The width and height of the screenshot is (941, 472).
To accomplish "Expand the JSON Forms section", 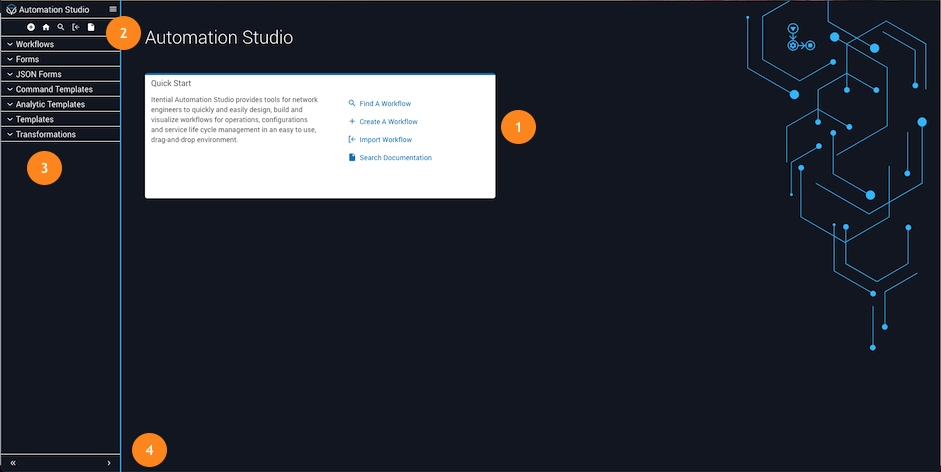I will point(61,74).
